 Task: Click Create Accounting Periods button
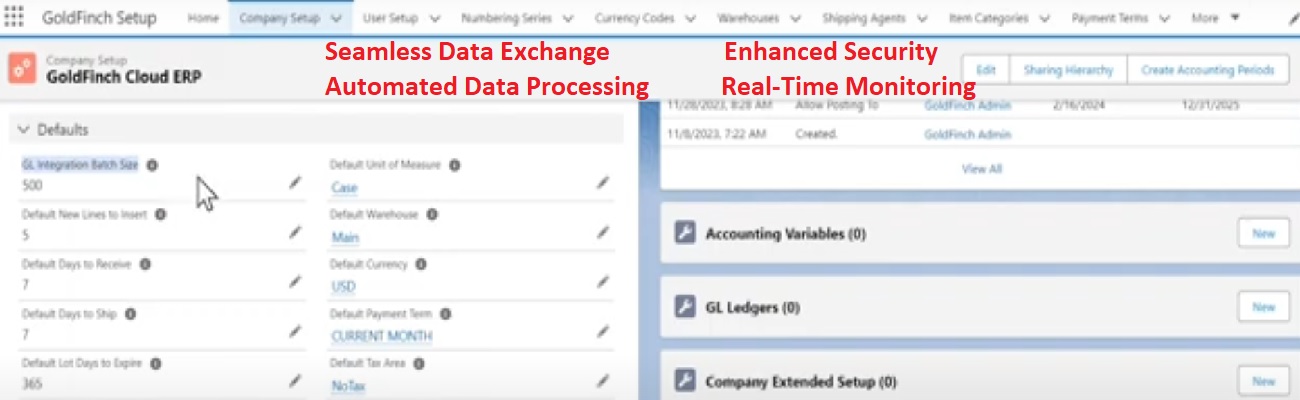[1208, 70]
